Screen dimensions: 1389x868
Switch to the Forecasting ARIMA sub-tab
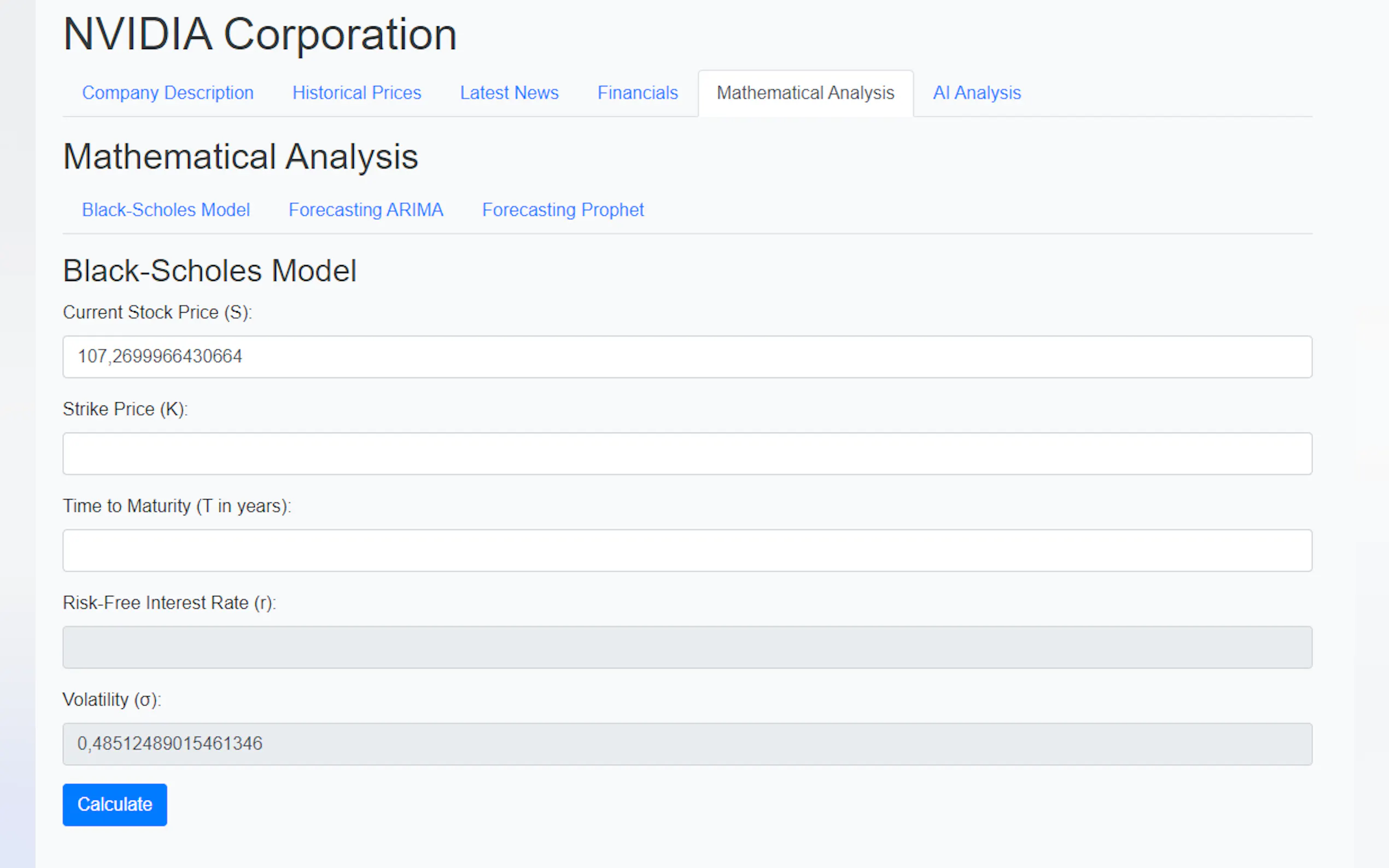click(366, 210)
